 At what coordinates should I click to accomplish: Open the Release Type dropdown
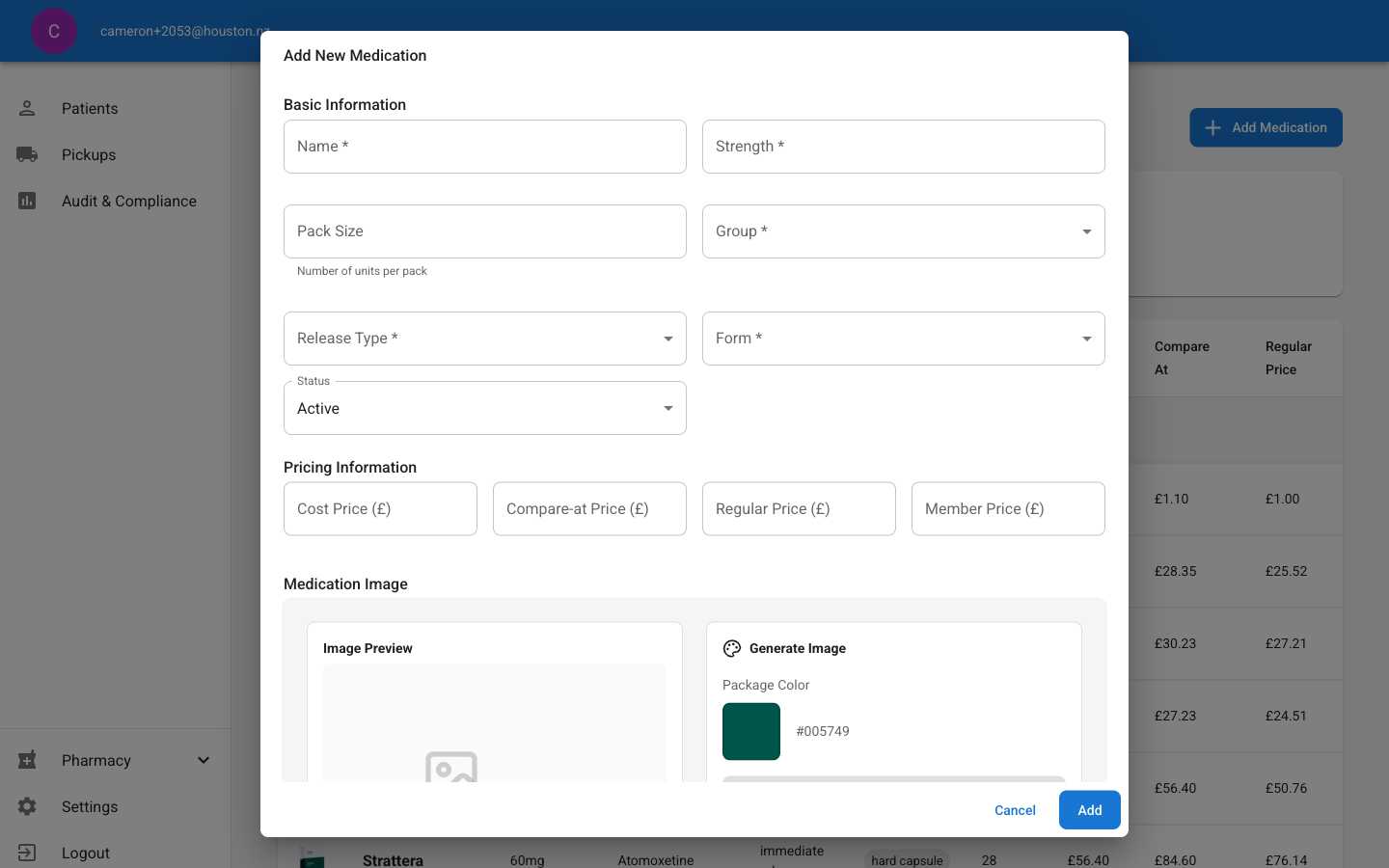(485, 339)
